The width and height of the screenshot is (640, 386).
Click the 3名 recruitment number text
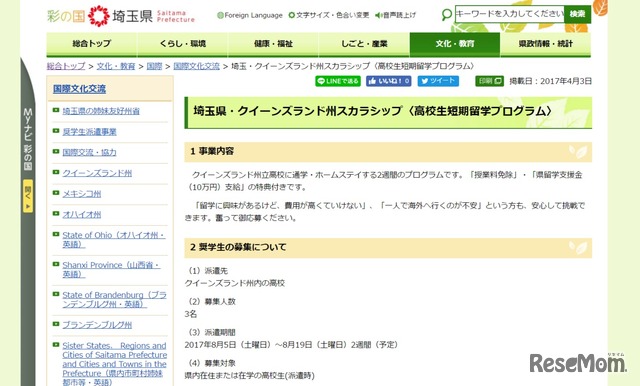pyautogui.click(x=191, y=314)
